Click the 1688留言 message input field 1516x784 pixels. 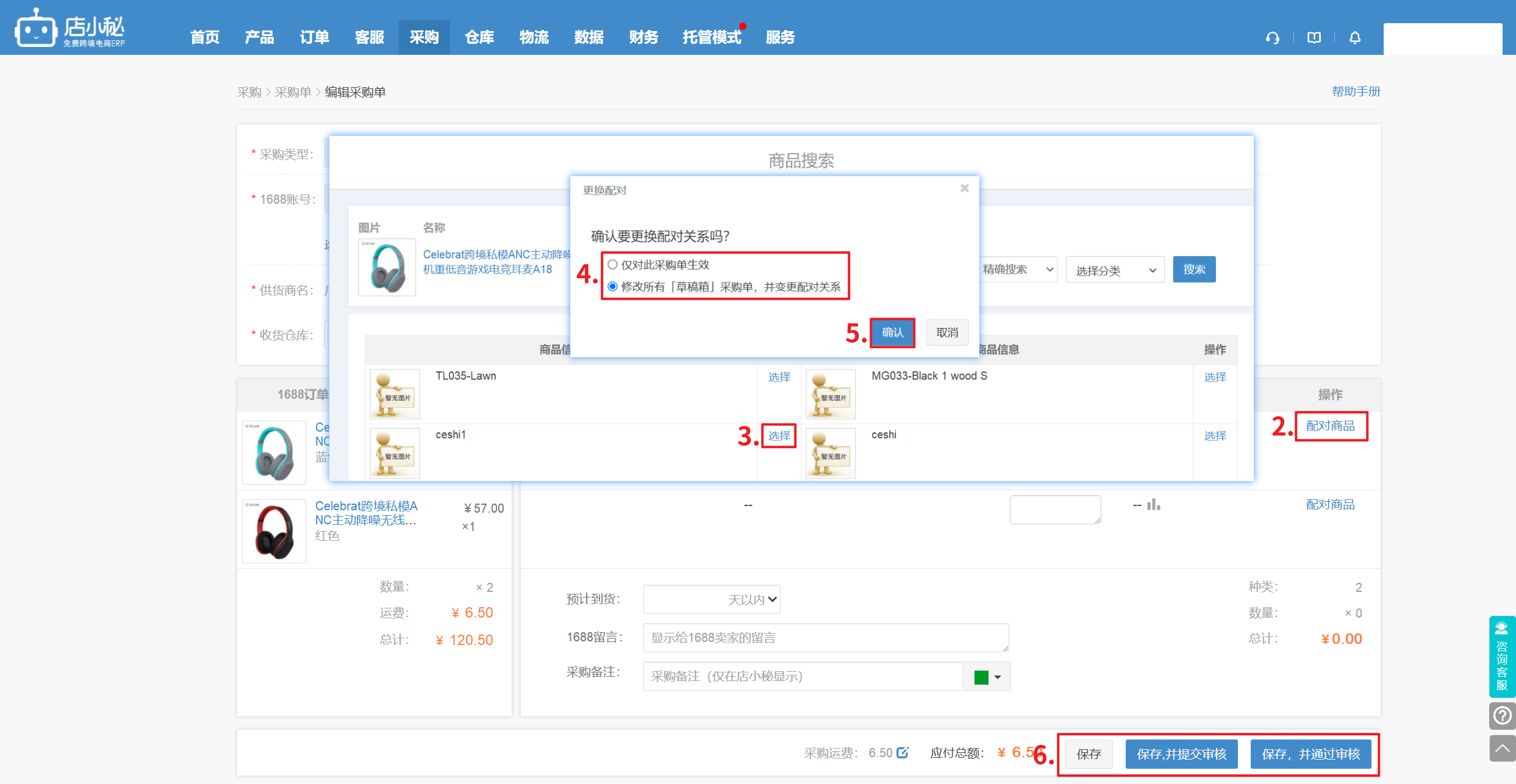coord(825,638)
